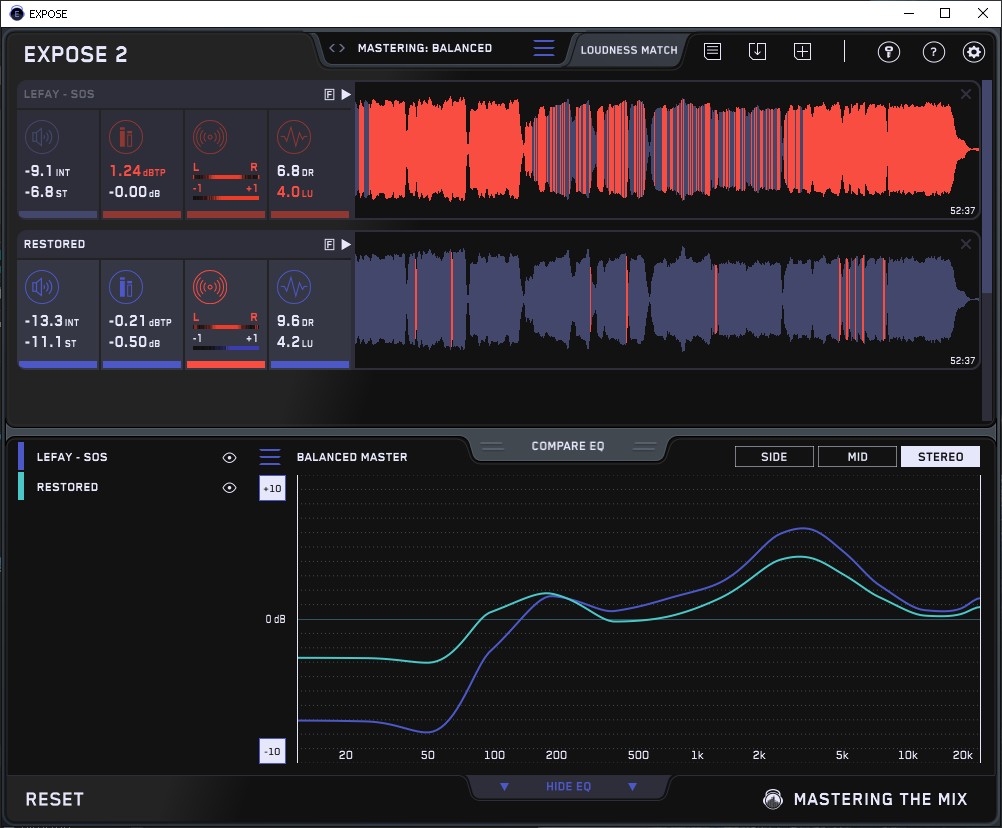Add a new track with plus icon

coord(802,51)
